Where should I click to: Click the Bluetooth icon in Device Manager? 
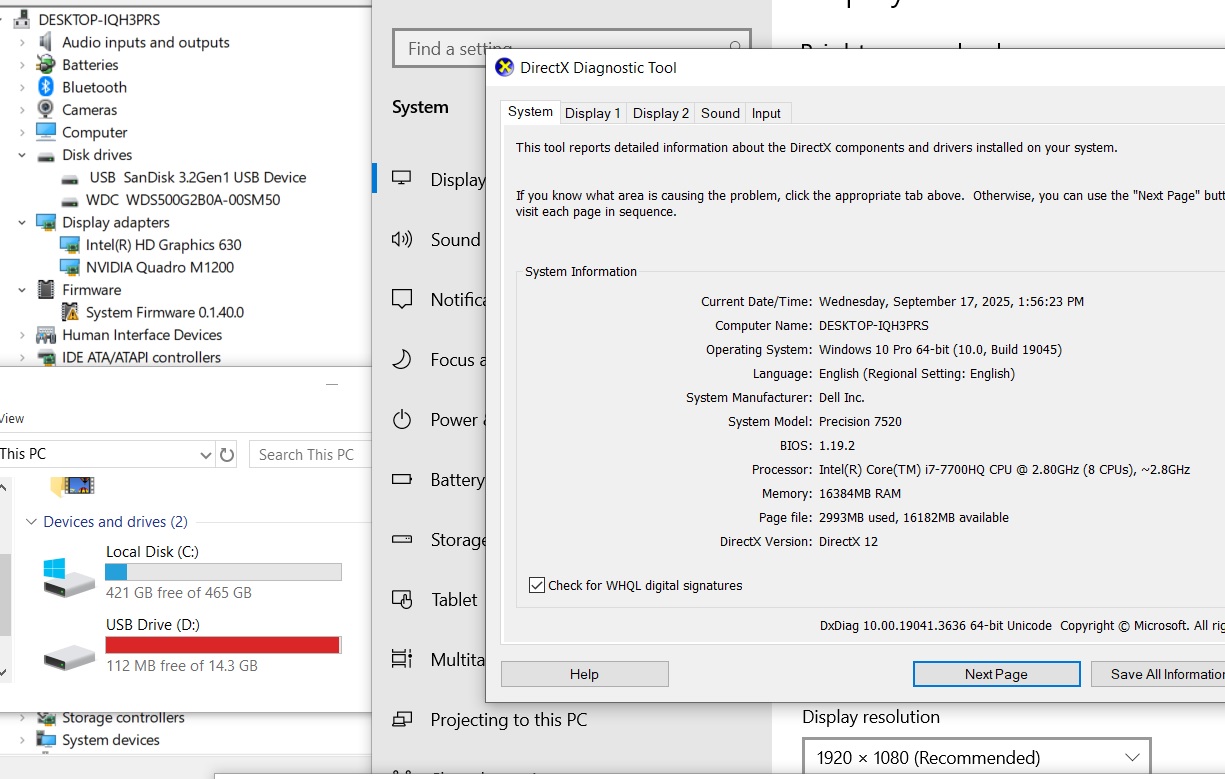click(x=46, y=88)
